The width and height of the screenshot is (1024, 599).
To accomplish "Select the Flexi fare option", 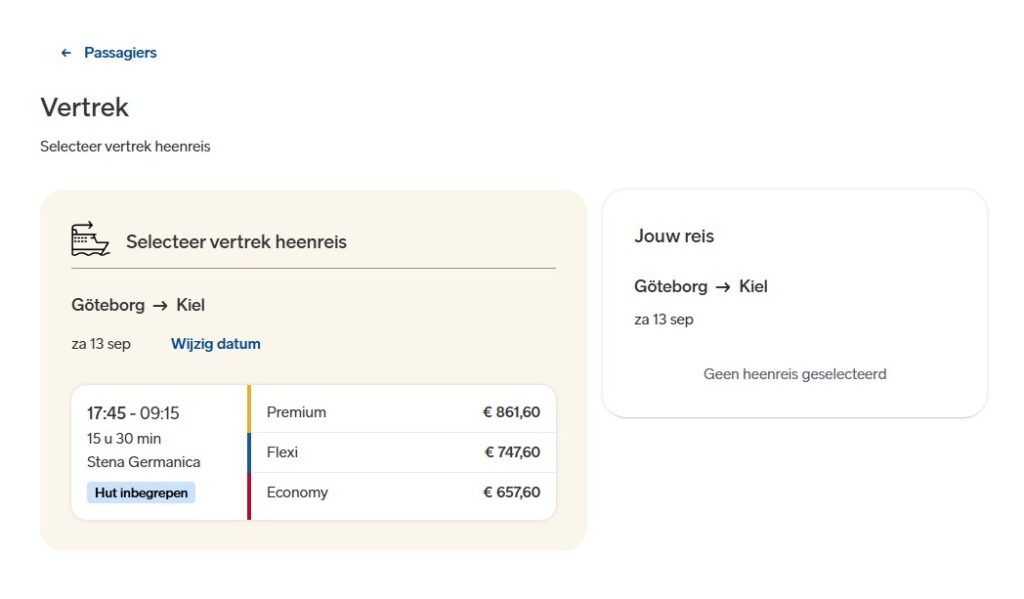I will point(403,452).
